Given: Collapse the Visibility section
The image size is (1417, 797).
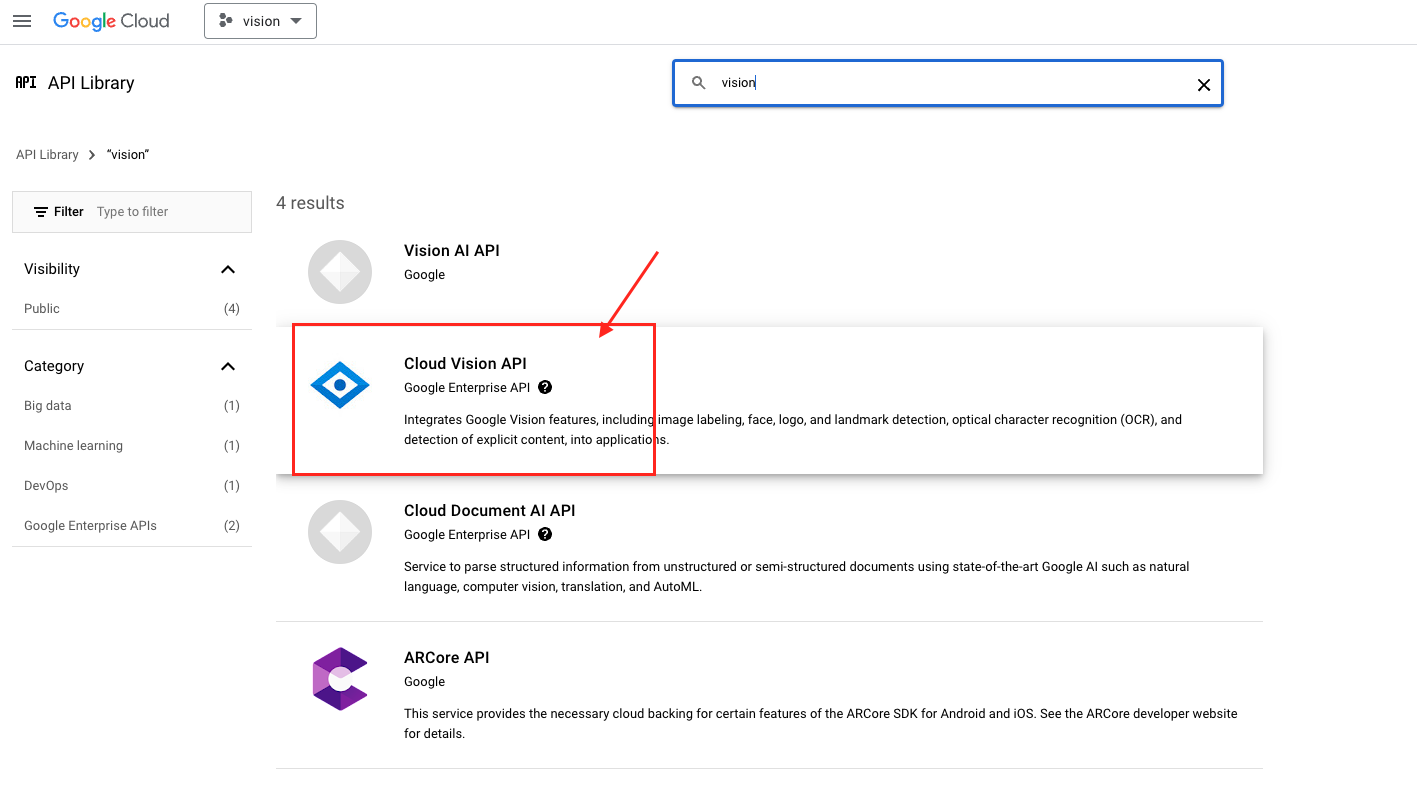Looking at the screenshot, I should point(228,269).
